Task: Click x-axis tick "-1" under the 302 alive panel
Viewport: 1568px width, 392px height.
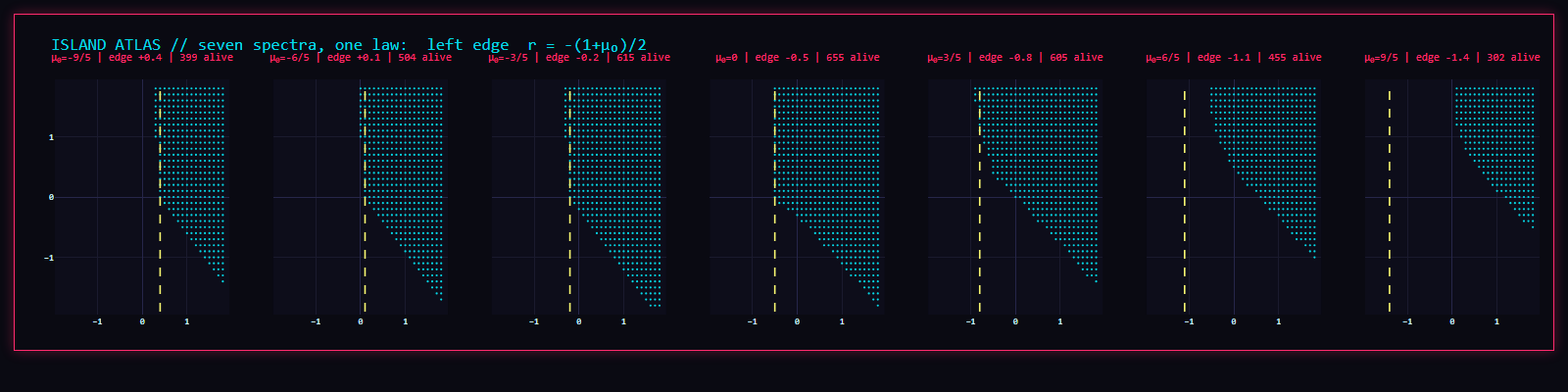Action: coord(1407,321)
